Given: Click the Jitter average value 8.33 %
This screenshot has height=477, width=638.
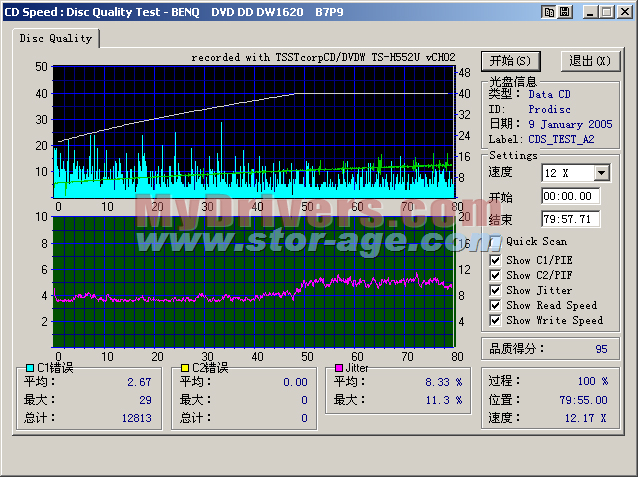Looking at the screenshot, I should (x=444, y=382).
